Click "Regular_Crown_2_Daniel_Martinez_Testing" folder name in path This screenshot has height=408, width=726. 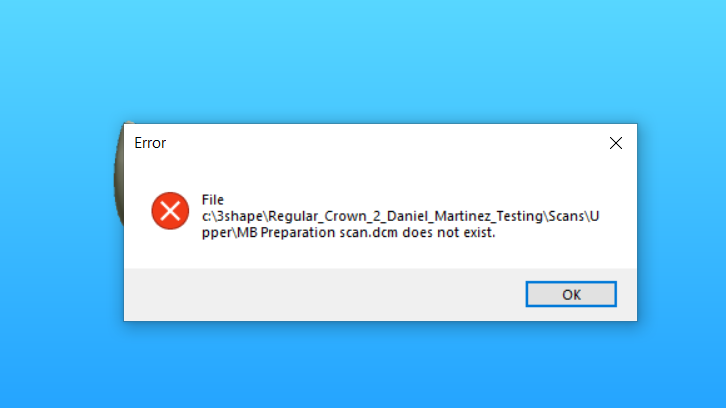pos(406,216)
